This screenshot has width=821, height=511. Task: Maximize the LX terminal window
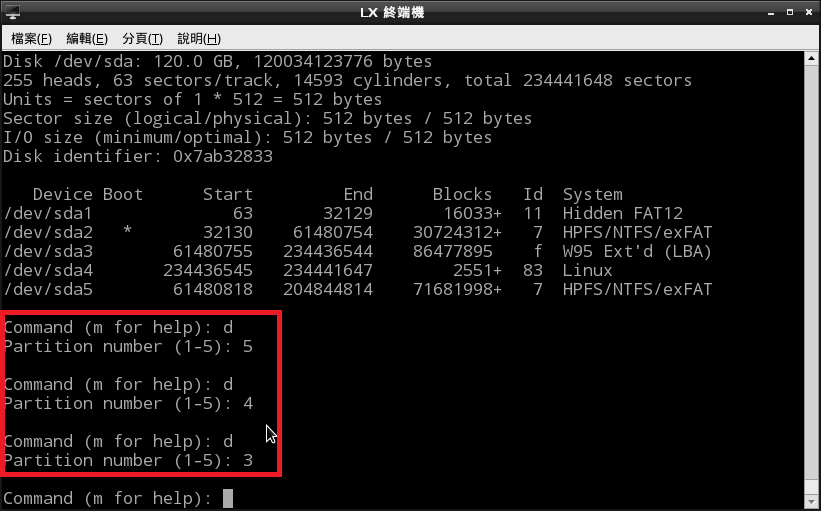(x=788, y=12)
